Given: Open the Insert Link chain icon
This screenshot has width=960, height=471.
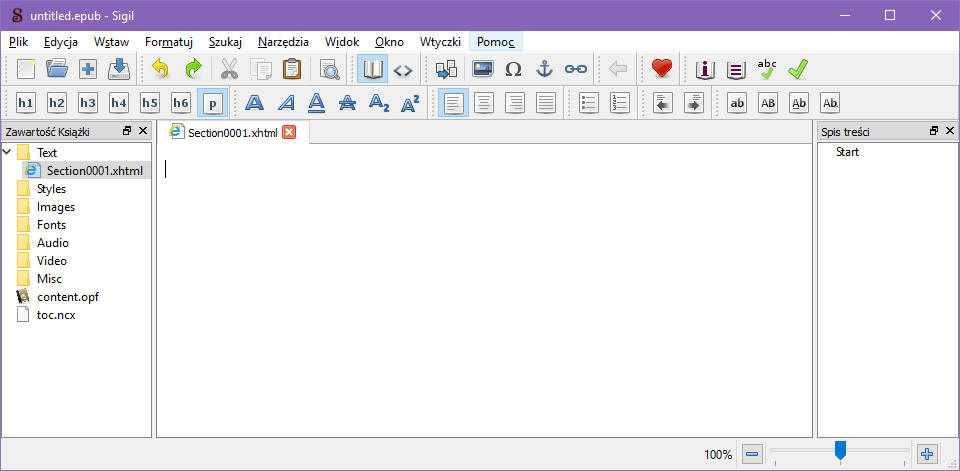Looking at the screenshot, I should coord(575,69).
